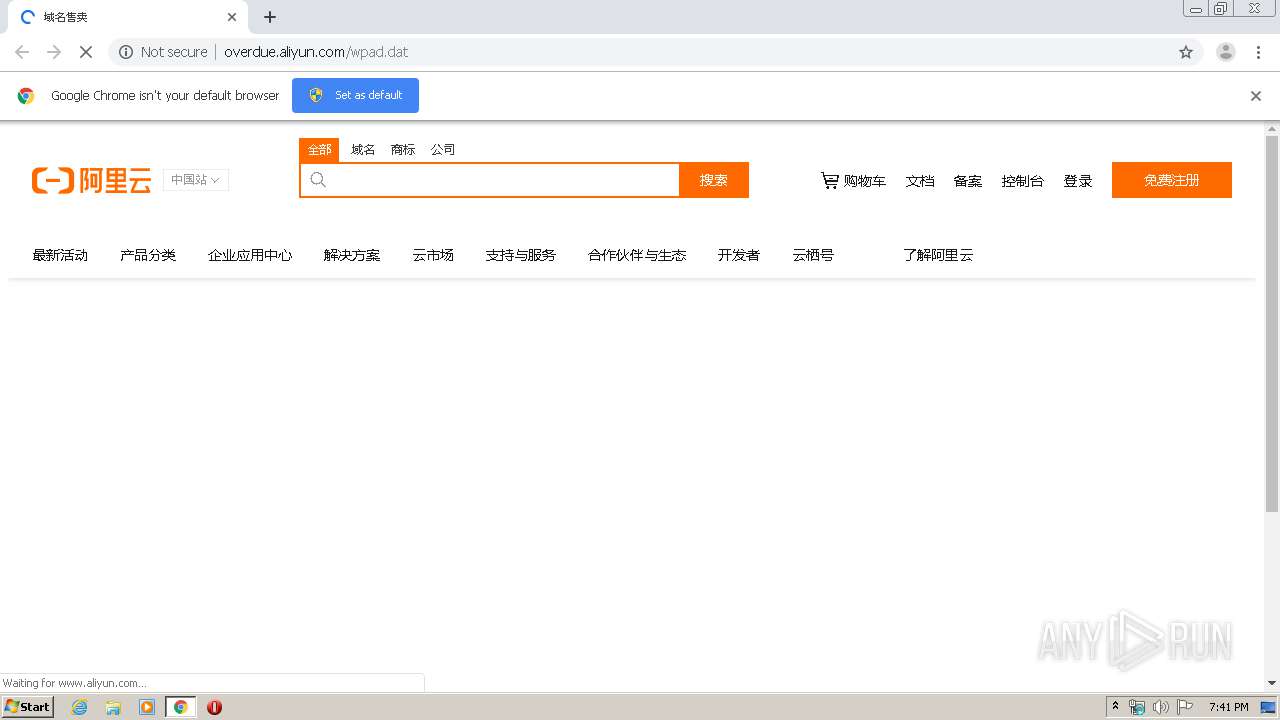Open 云市场 menu

pos(433,255)
